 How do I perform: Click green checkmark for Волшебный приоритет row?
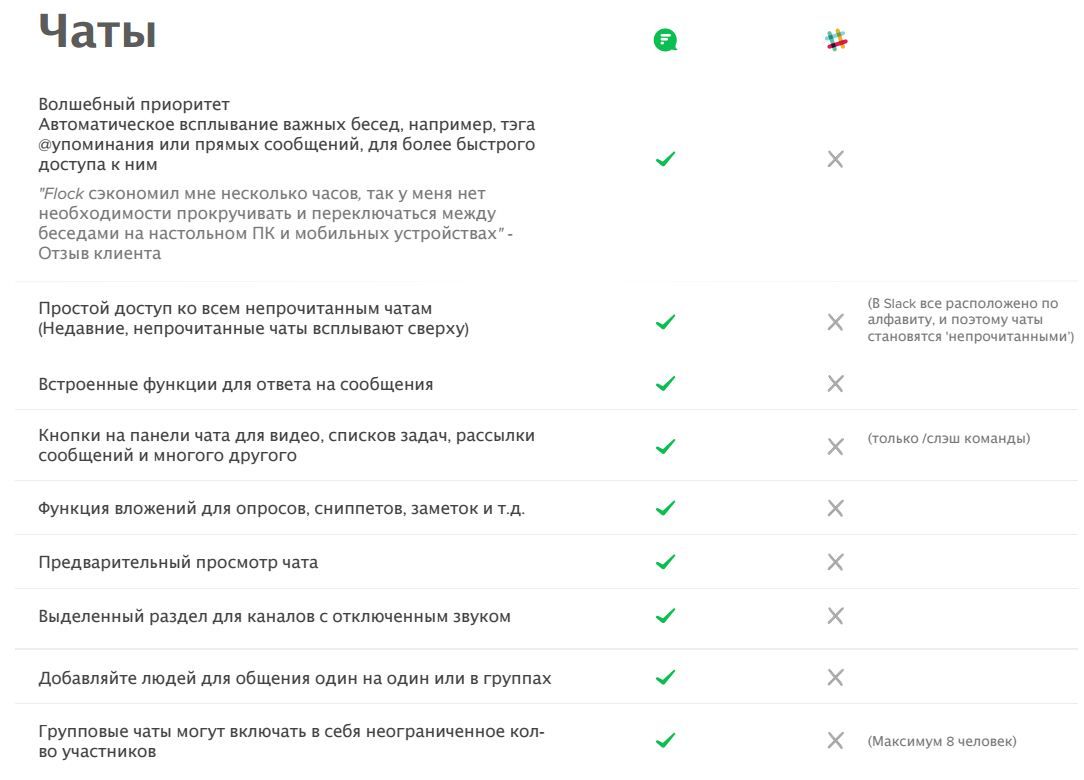click(x=665, y=159)
